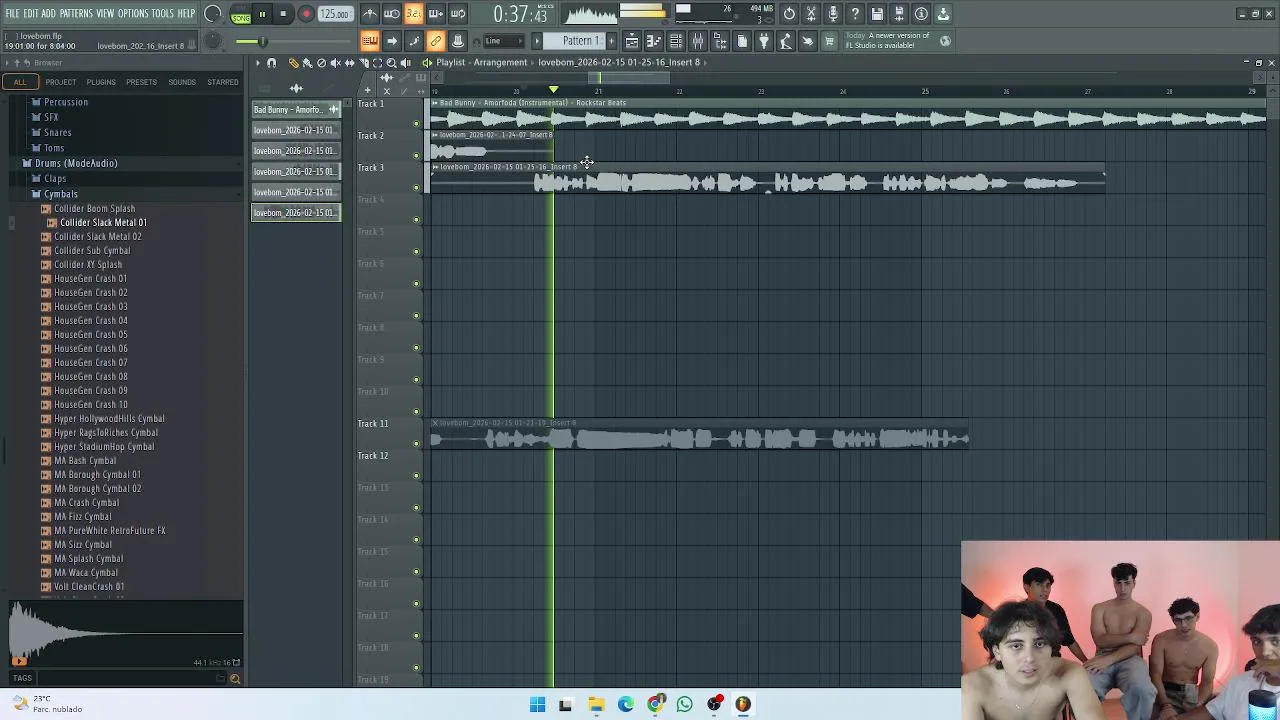1280x720 pixels.
Task: Select the MA Fizz Cymbal sample
Action: (x=82, y=517)
